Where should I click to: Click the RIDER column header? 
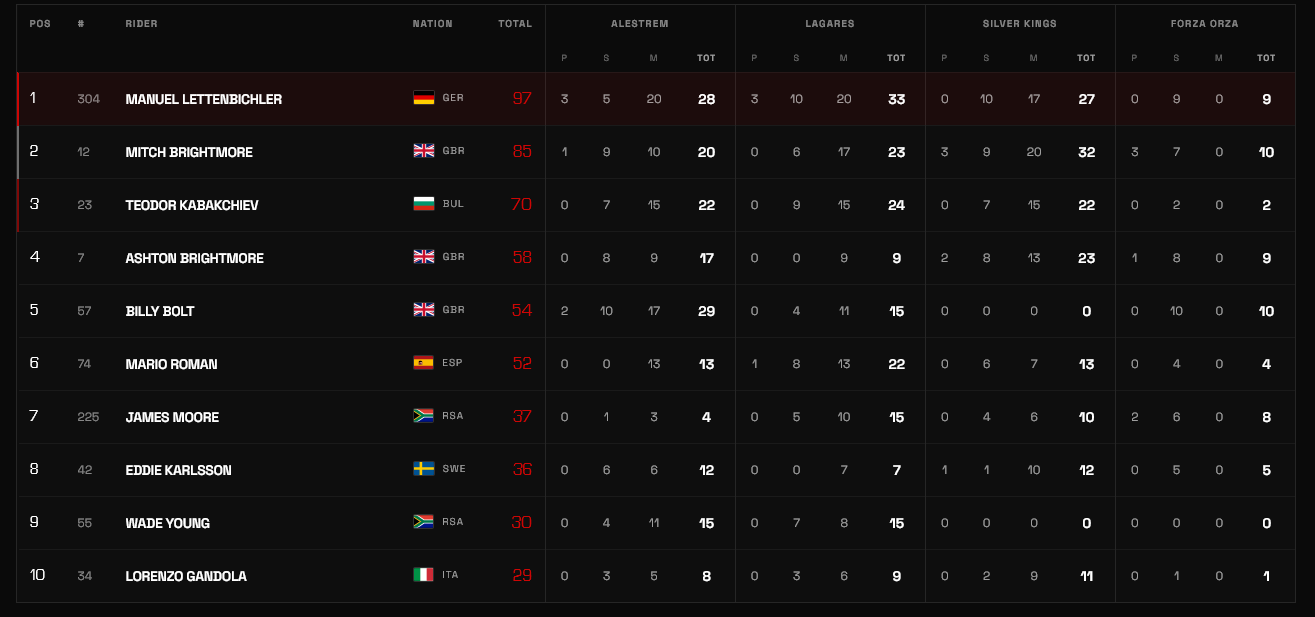click(142, 24)
